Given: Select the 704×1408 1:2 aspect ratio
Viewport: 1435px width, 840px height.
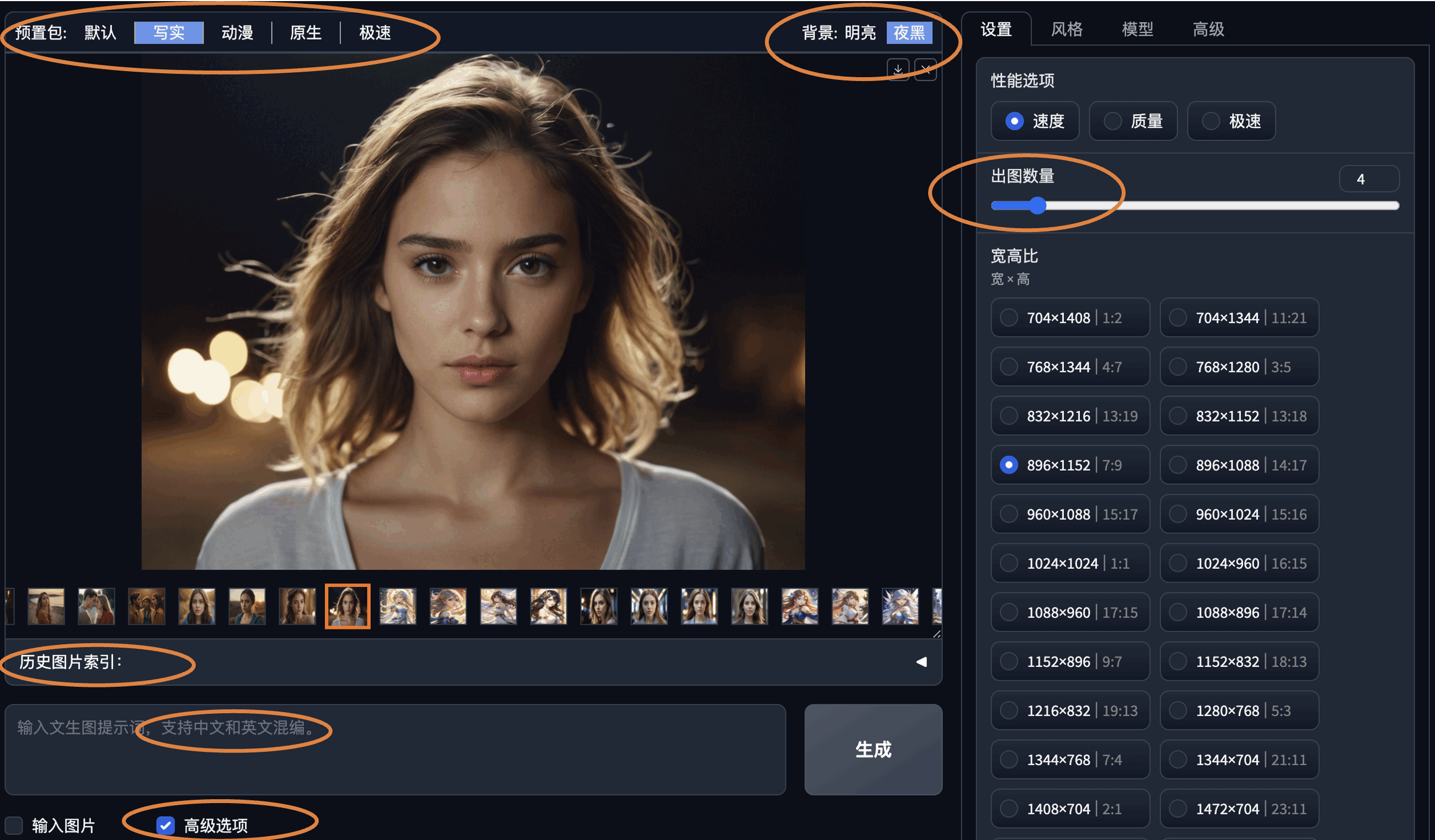Looking at the screenshot, I should [x=1070, y=317].
